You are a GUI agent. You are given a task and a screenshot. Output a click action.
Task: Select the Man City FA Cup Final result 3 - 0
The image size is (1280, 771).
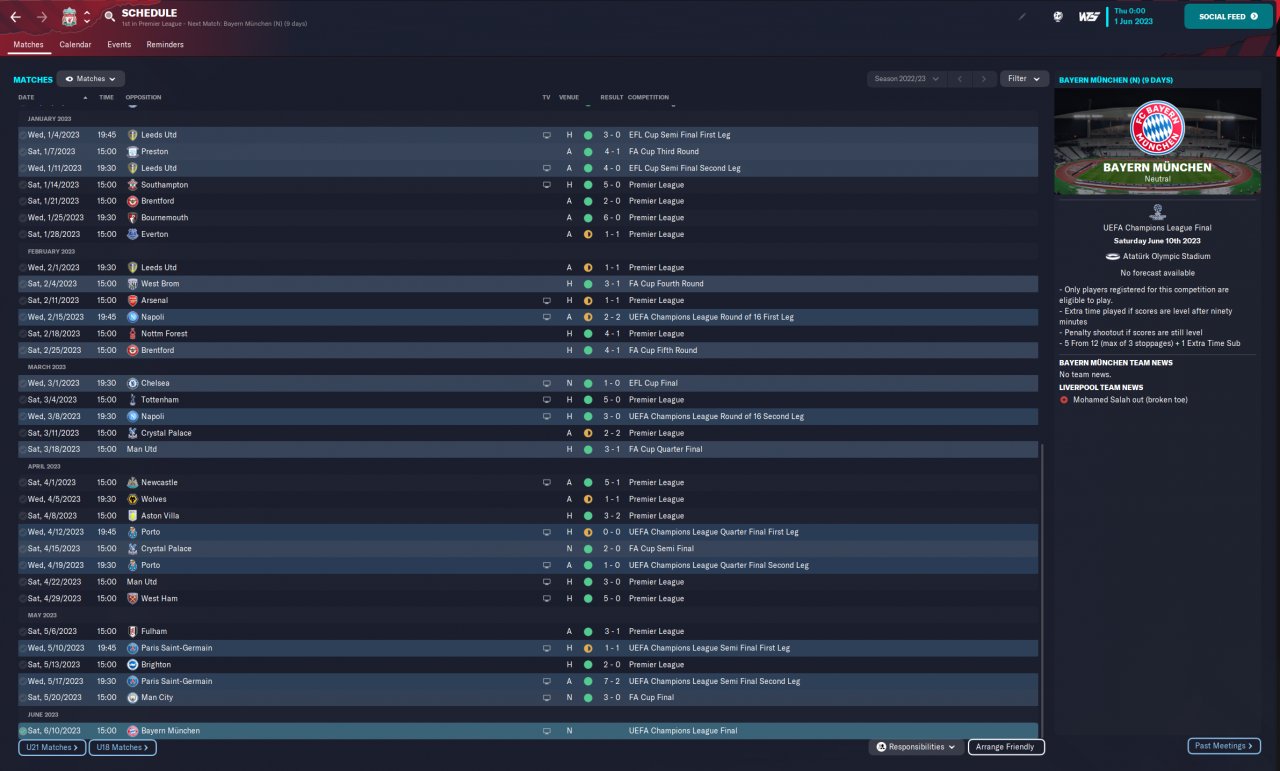tap(610, 698)
